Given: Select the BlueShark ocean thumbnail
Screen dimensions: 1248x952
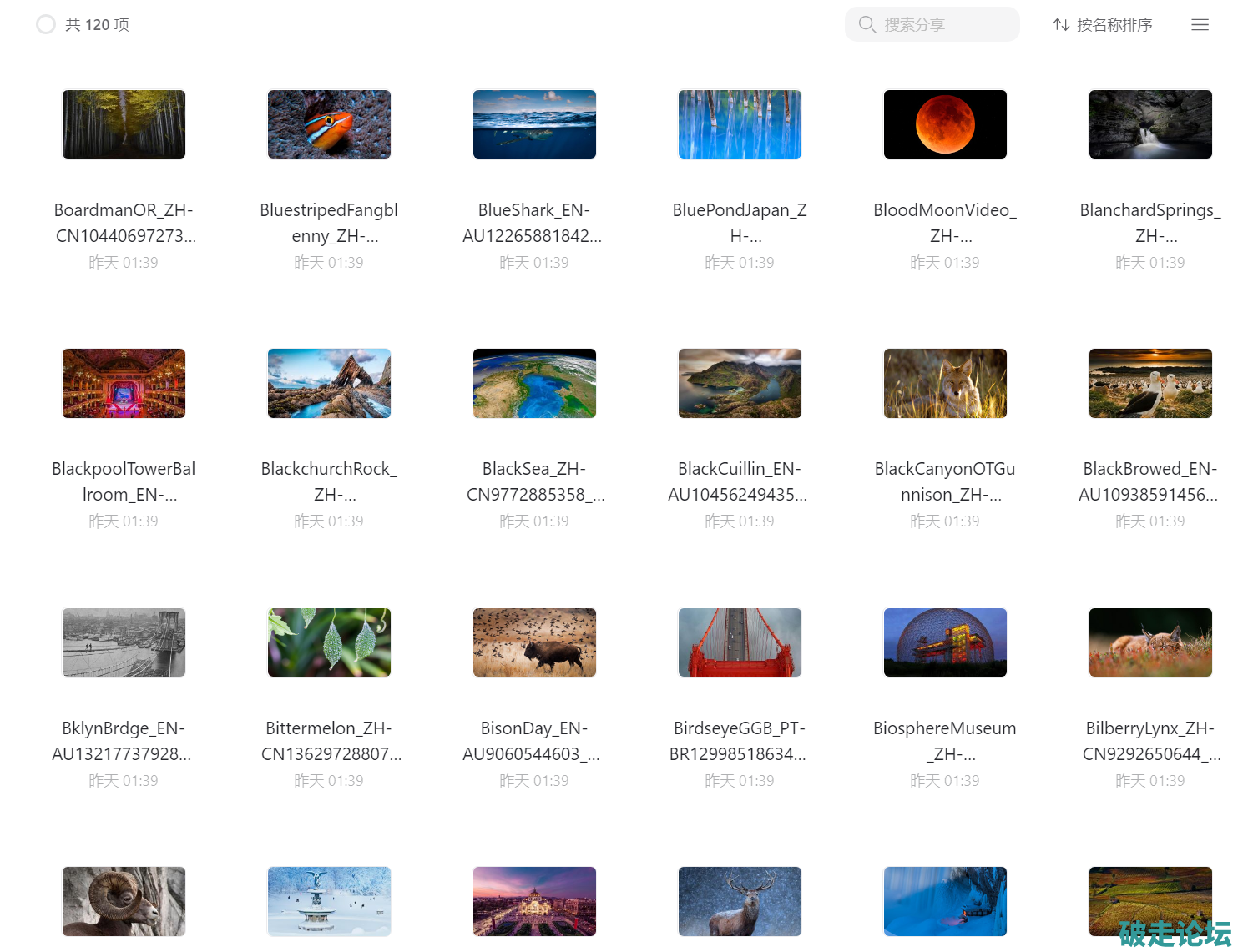Looking at the screenshot, I should [x=534, y=124].
